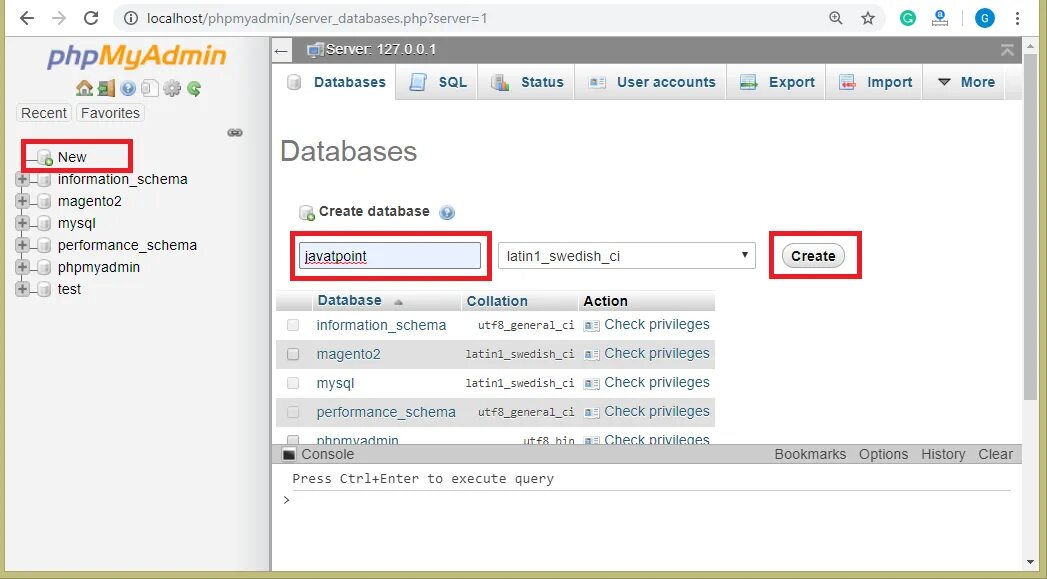Viewport: 1047px width, 579px height.
Task: Open navigation panel settings gear icon
Action: point(172,88)
